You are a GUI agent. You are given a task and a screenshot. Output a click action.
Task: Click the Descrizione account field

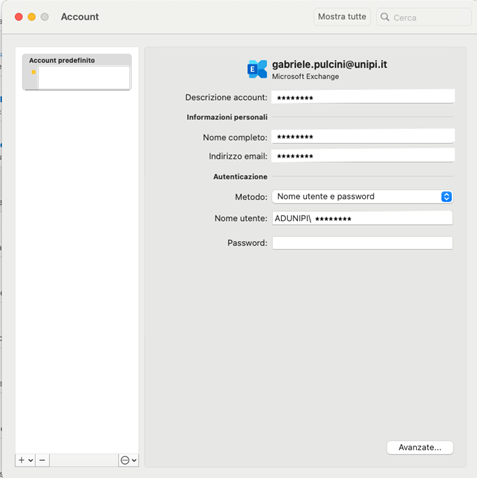[363, 97]
